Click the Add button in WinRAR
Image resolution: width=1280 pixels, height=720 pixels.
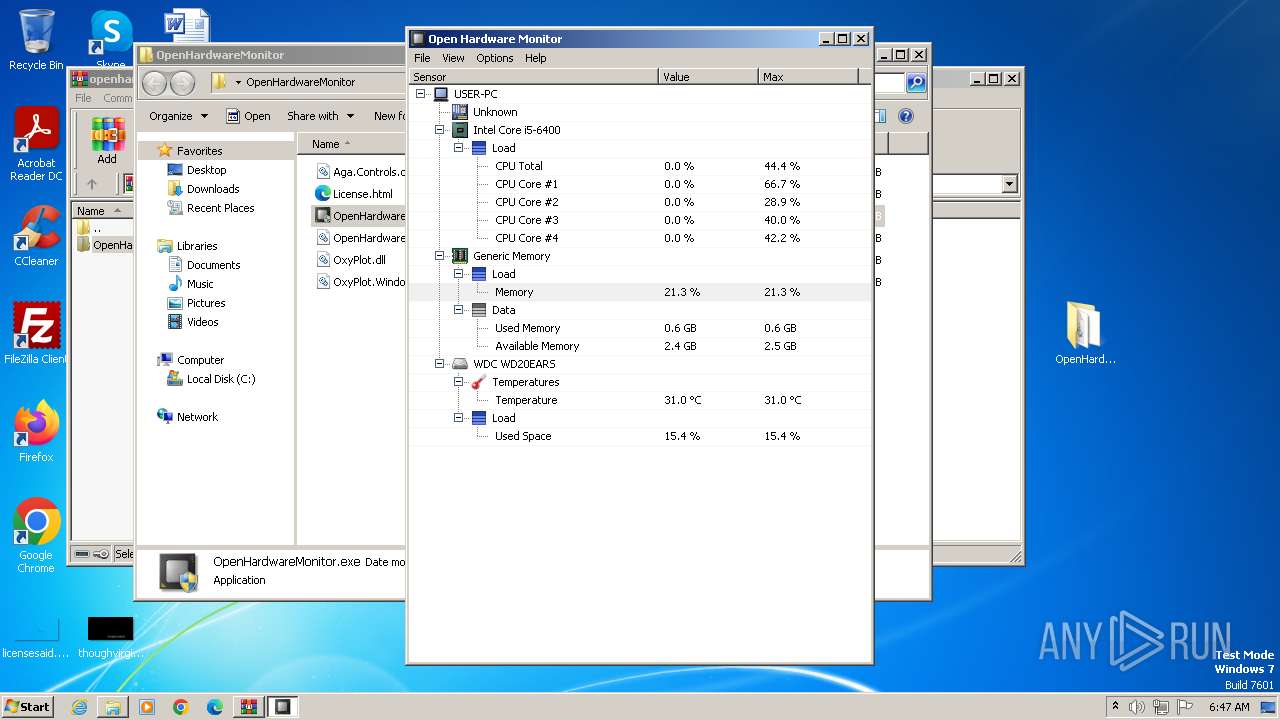click(107, 141)
